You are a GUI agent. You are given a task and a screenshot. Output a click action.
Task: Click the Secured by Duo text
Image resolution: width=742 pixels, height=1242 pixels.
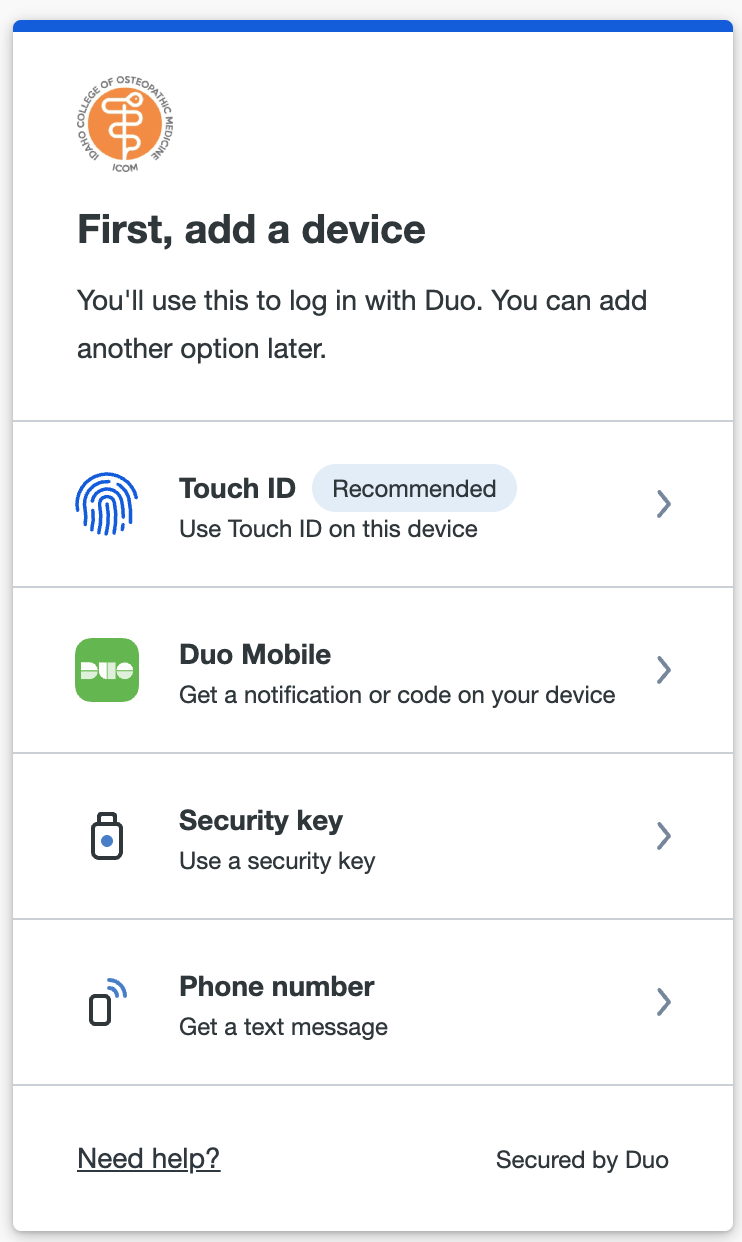click(x=582, y=1160)
